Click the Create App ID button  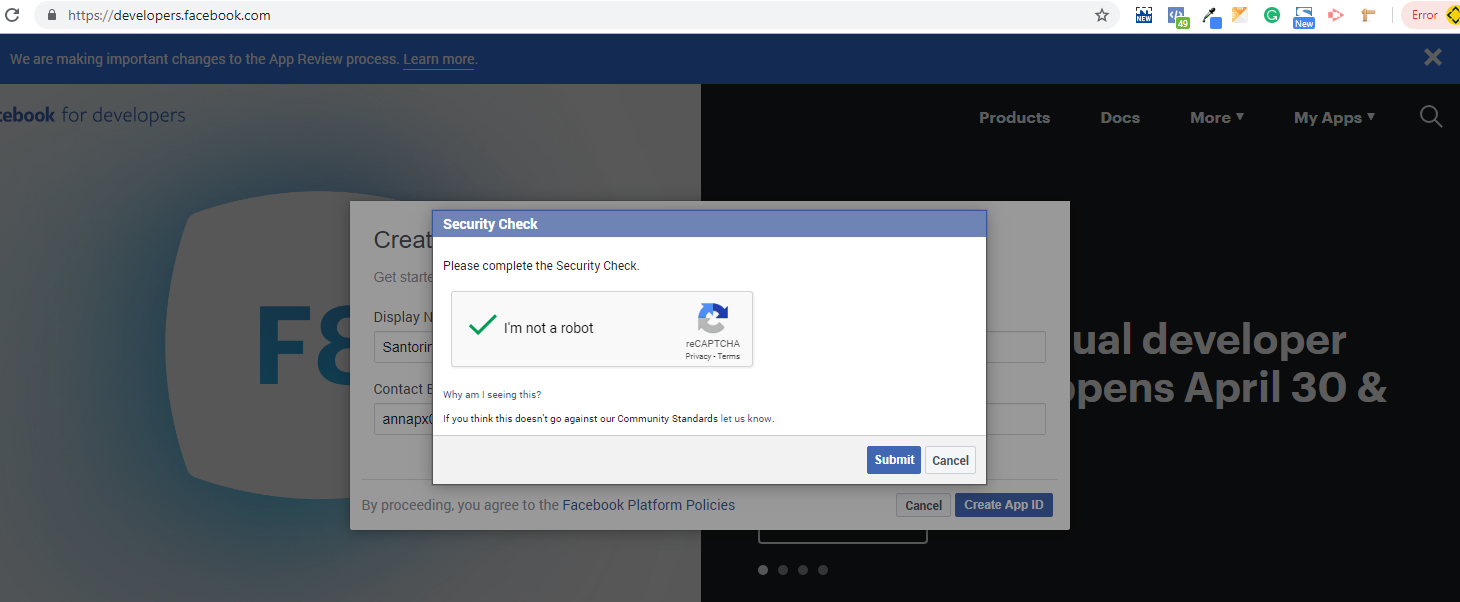click(x=1004, y=505)
